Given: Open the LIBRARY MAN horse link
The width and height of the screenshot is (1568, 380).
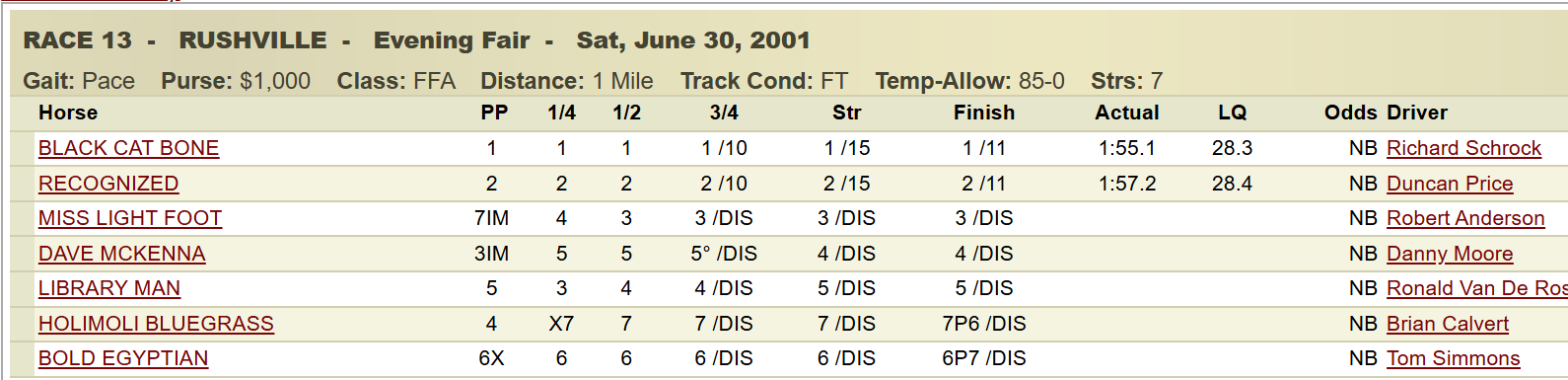Looking at the screenshot, I should tap(109, 288).
